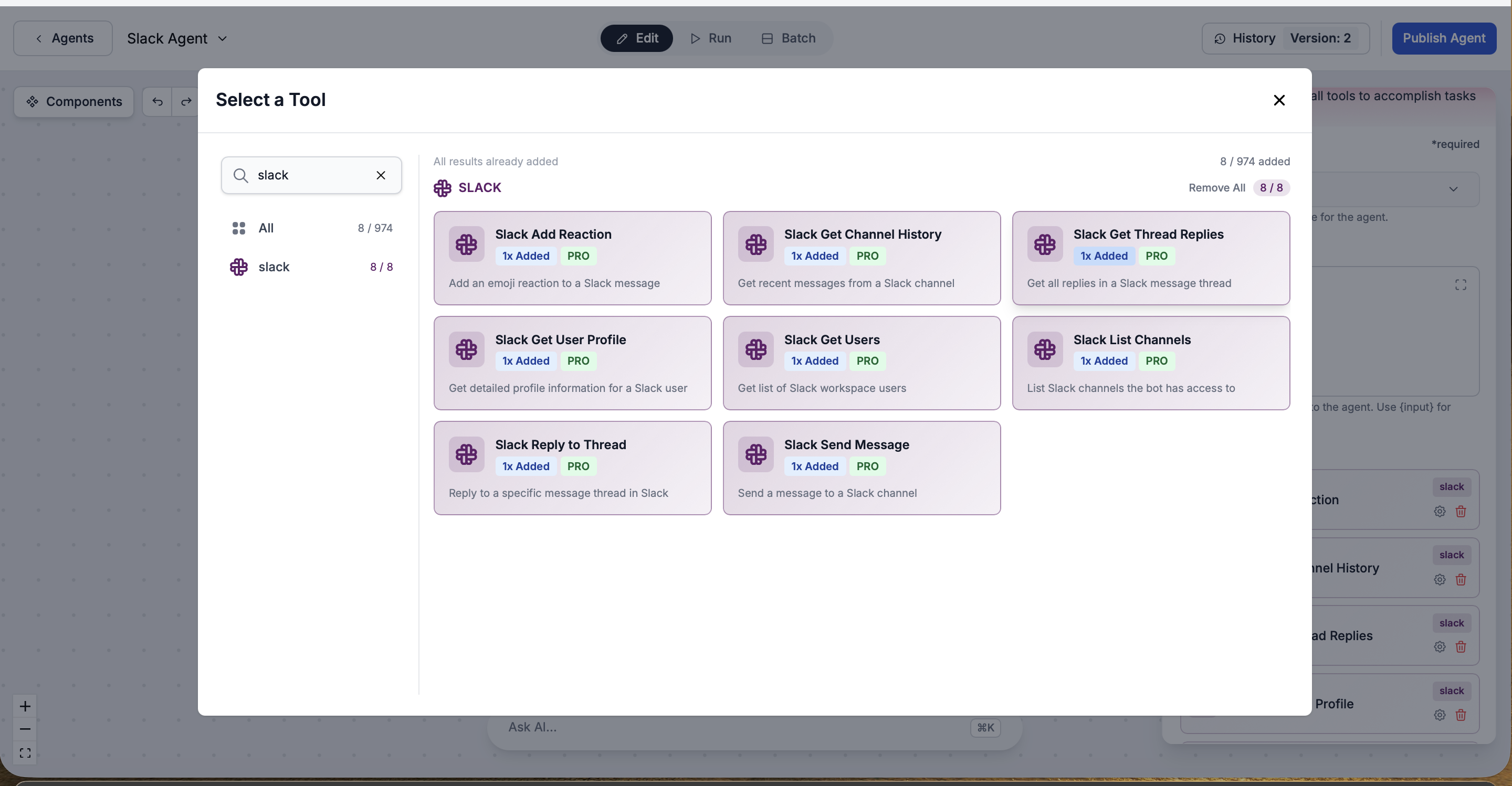Delete the User Profile tool with trash icon
Image resolution: width=1512 pixels, height=786 pixels.
(x=1461, y=715)
